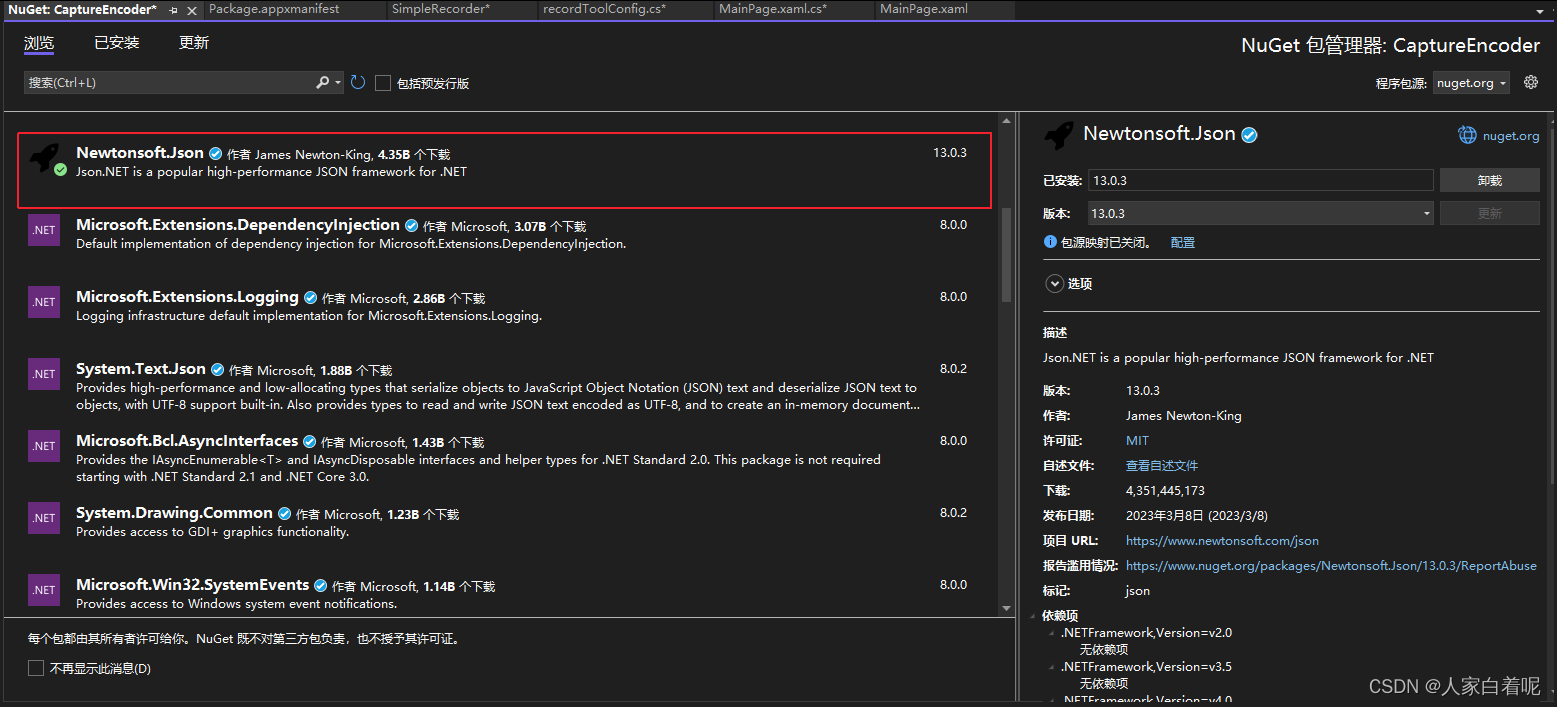Click 查看自述文件 link
This screenshot has height=707, width=1557.
click(1162, 466)
